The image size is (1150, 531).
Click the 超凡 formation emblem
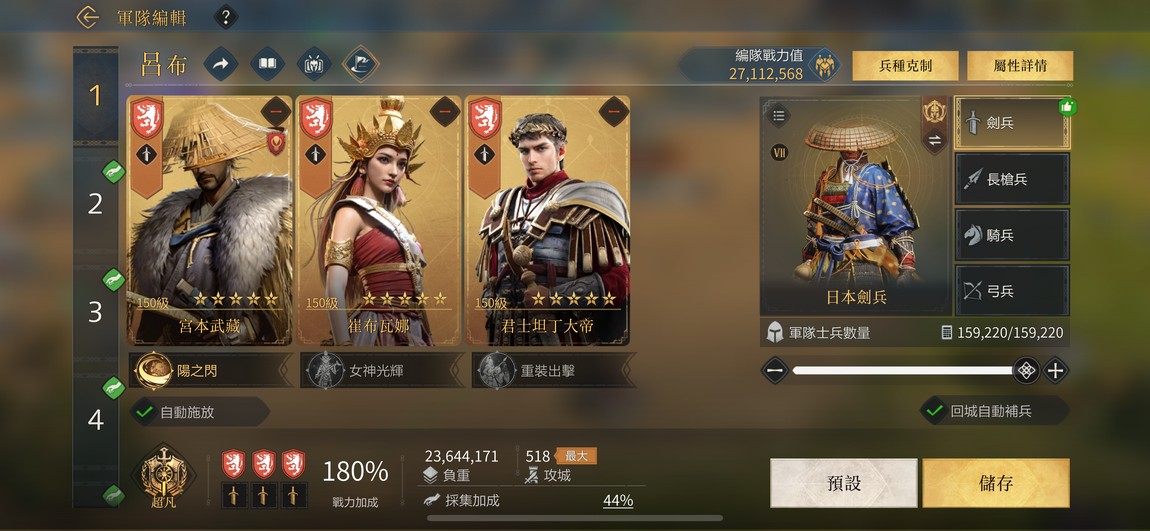coord(163,475)
